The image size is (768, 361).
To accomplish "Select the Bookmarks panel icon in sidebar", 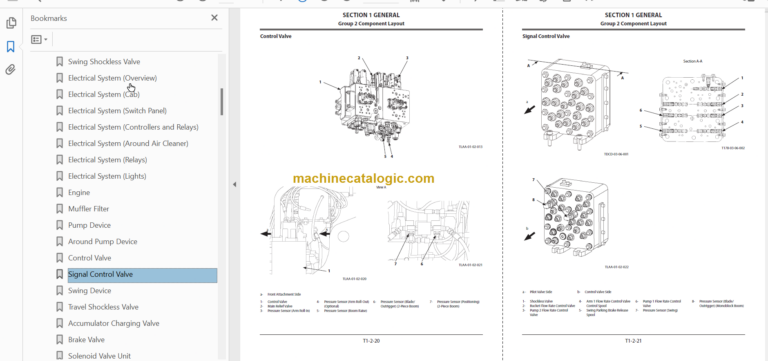I will (x=11, y=47).
